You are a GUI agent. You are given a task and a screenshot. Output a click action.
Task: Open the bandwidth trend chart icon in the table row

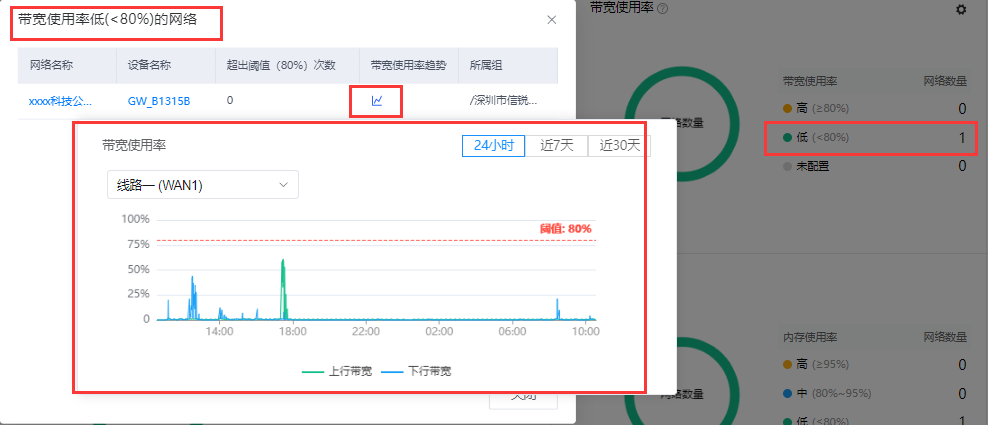[377, 100]
